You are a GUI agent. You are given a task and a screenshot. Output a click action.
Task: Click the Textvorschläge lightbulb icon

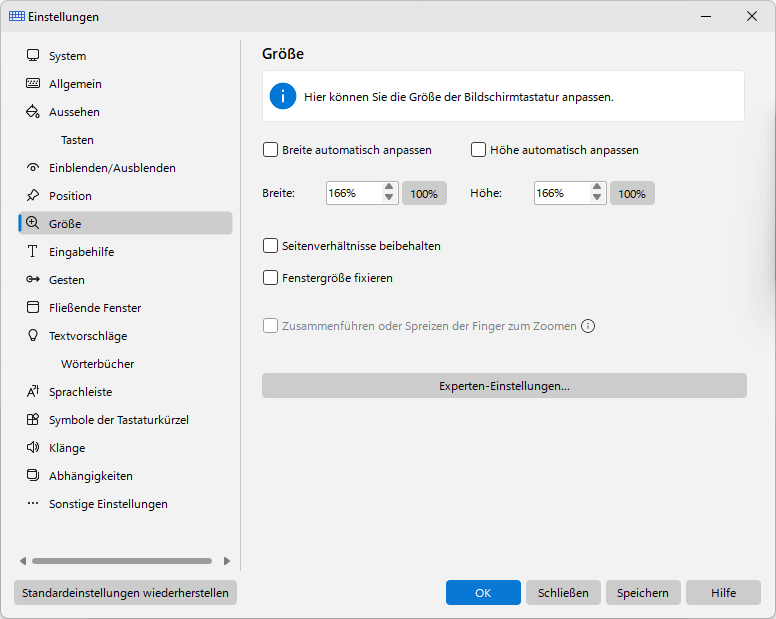pos(33,335)
